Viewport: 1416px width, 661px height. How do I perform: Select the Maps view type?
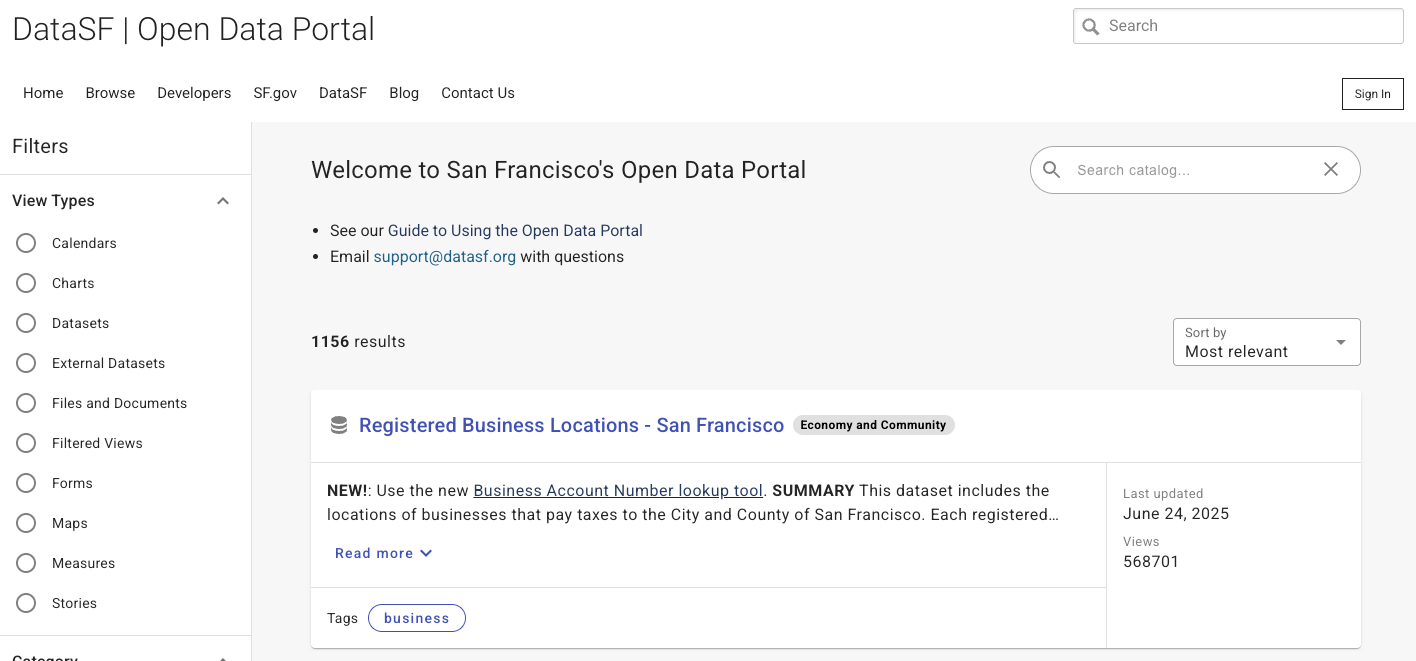(26, 523)
